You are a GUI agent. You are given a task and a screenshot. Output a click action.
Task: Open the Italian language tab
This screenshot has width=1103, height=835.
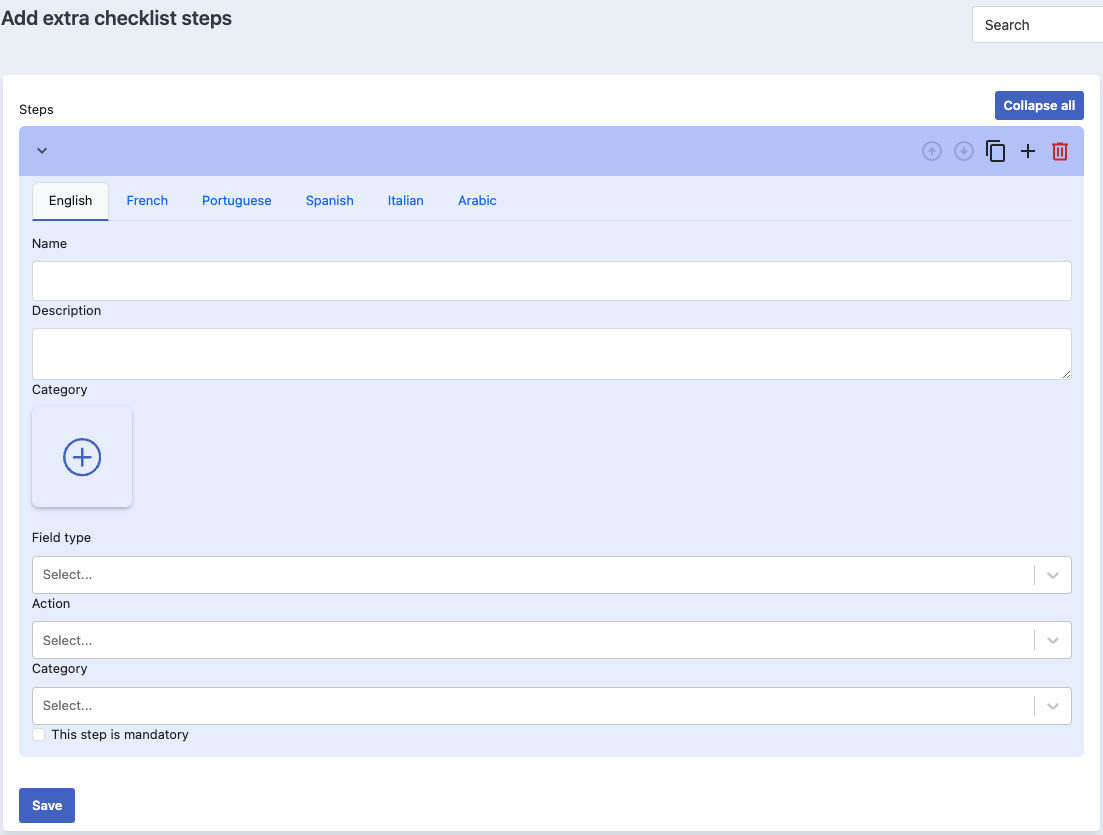pos(406,201)
